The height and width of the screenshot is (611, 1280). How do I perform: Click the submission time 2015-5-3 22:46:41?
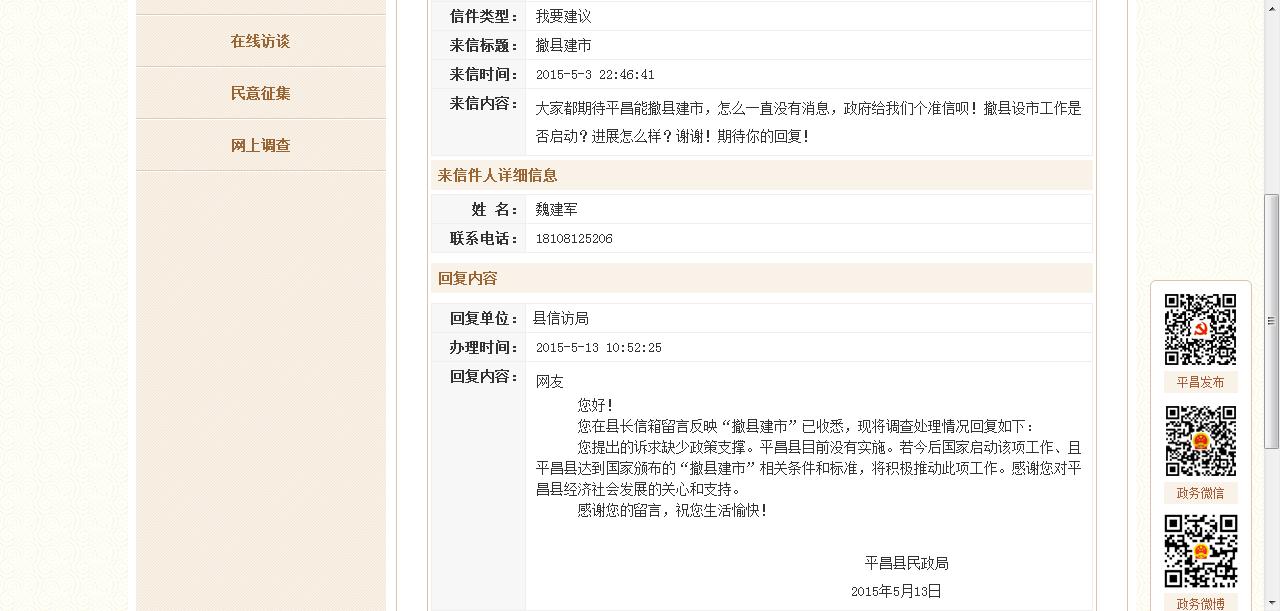[595, 75]
